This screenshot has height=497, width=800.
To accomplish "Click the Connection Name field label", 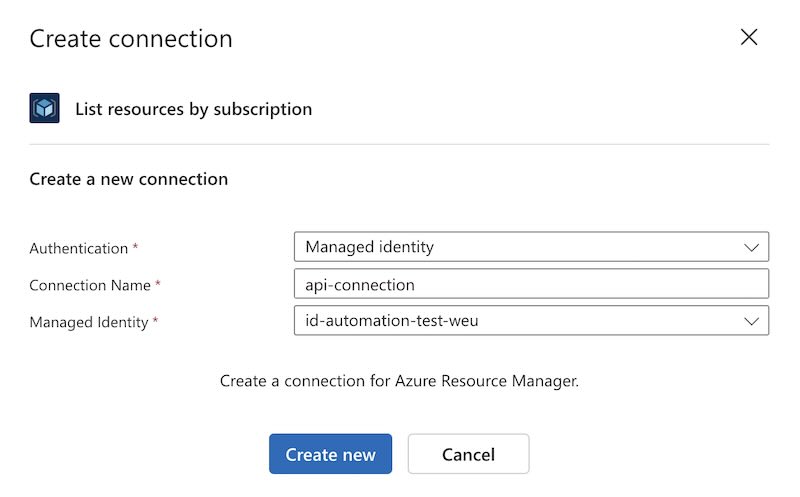I will (x=90, y=285).
